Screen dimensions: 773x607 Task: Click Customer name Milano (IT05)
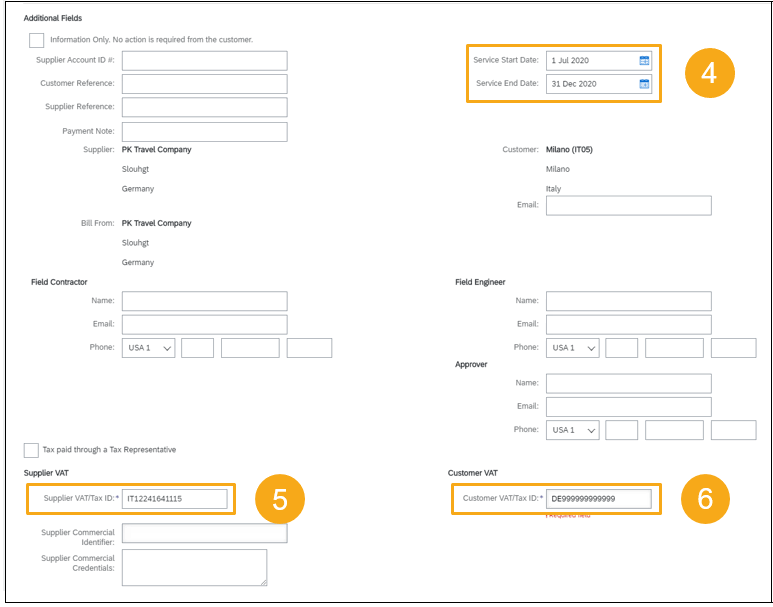[x=569, y=149]
